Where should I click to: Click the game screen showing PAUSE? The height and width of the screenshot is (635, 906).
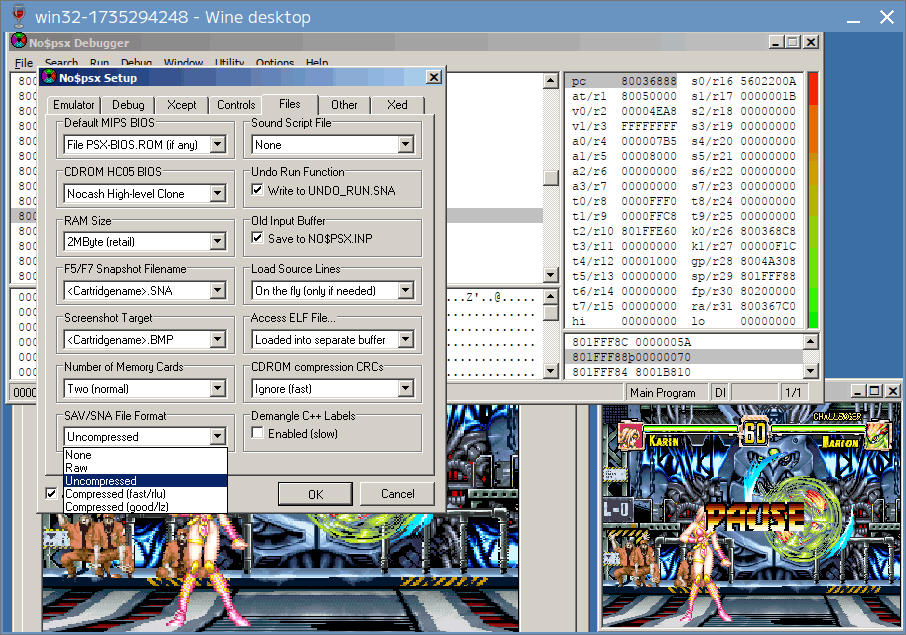click(751, 515)
